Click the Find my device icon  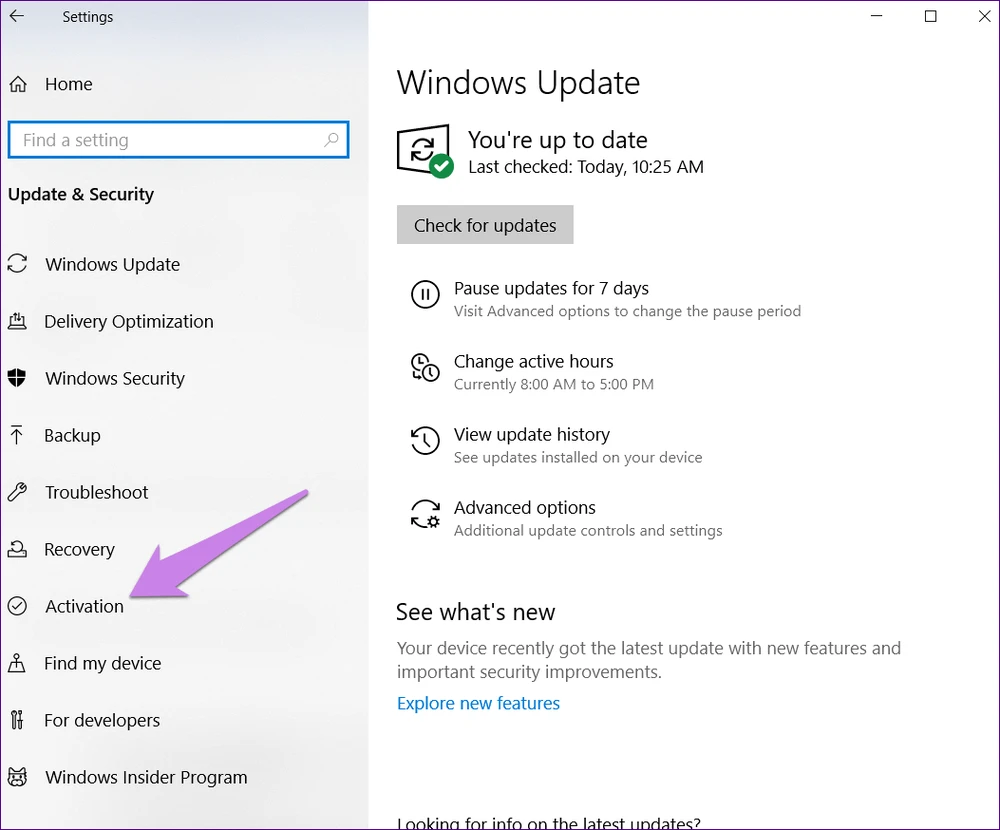pyautogui.click(x=17, y=663)
